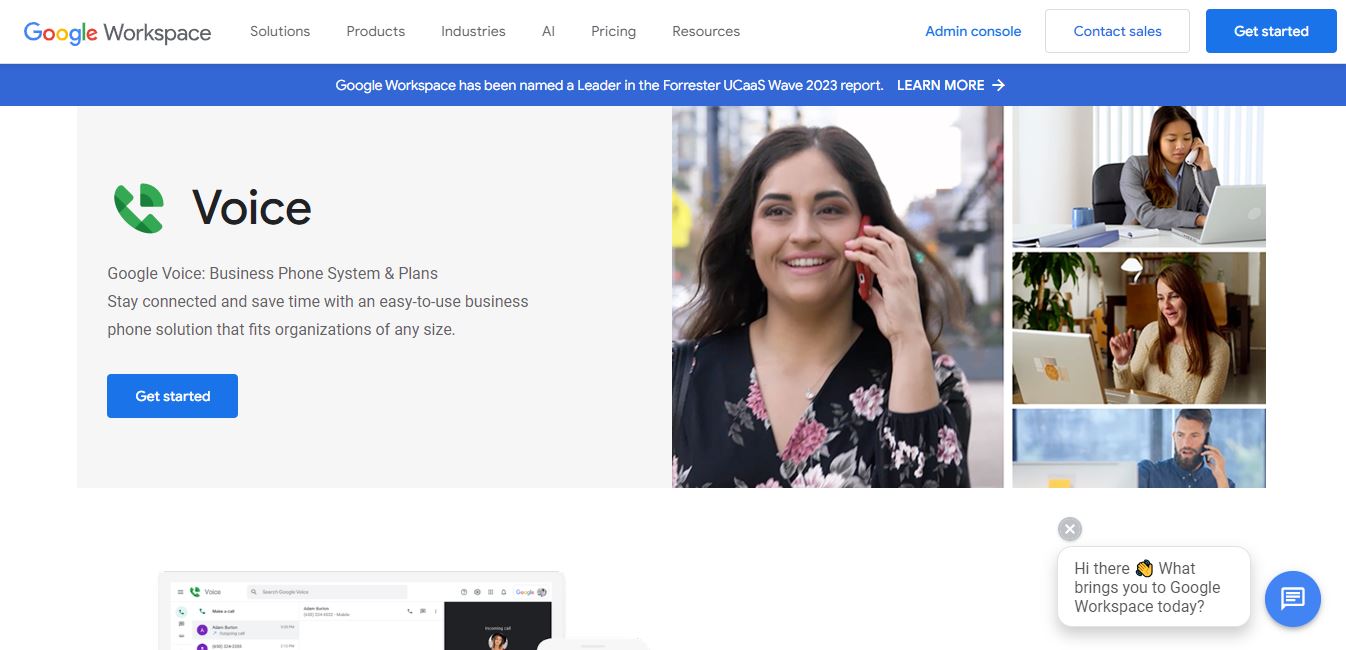Click the "Hi there" chat greeting message
This screenshot has width=1346, height=650.
(1153, 587)
